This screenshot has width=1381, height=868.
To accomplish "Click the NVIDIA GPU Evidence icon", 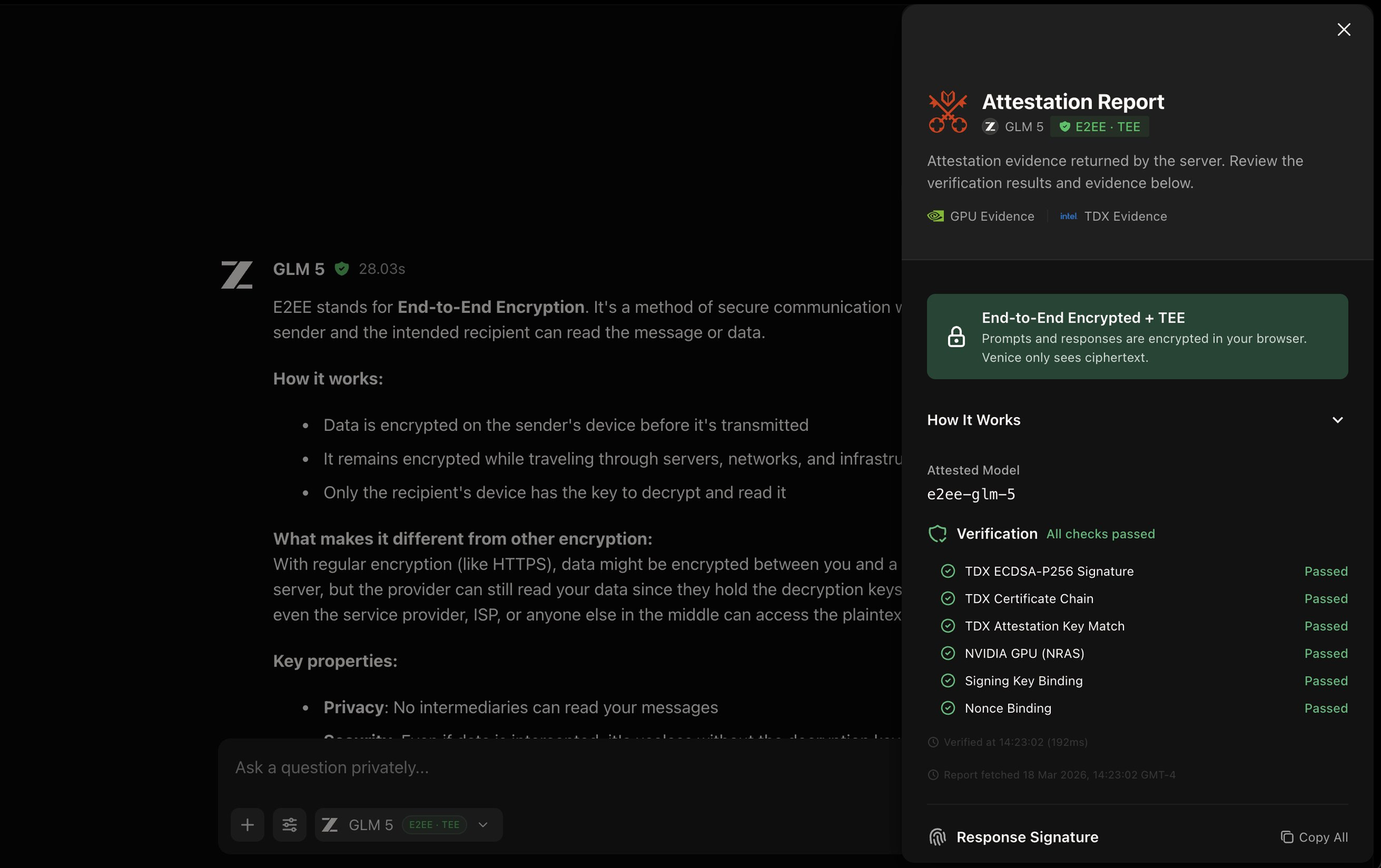I will click(936, 216).
